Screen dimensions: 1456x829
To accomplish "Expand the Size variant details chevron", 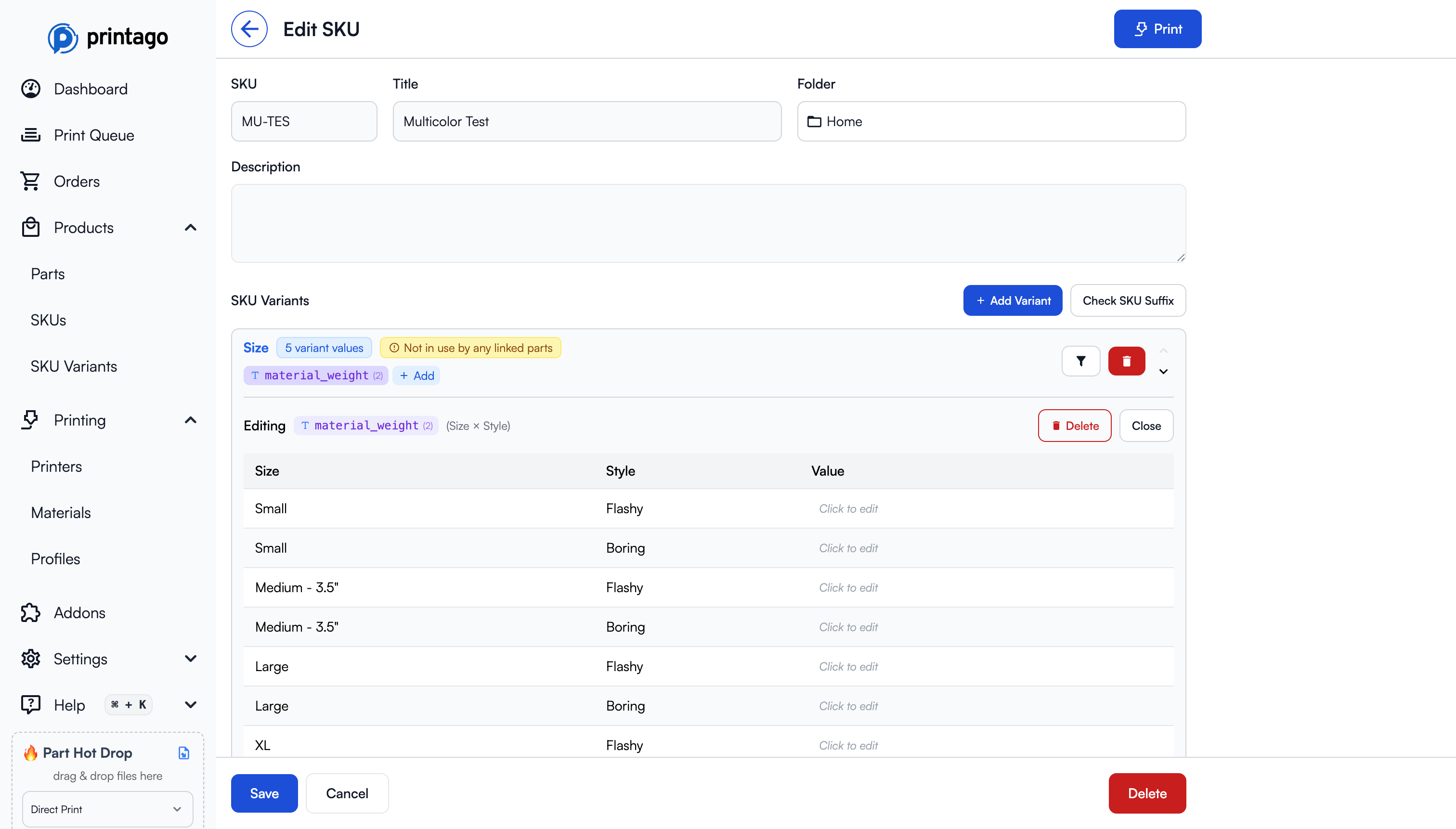I will [1163, 371].
